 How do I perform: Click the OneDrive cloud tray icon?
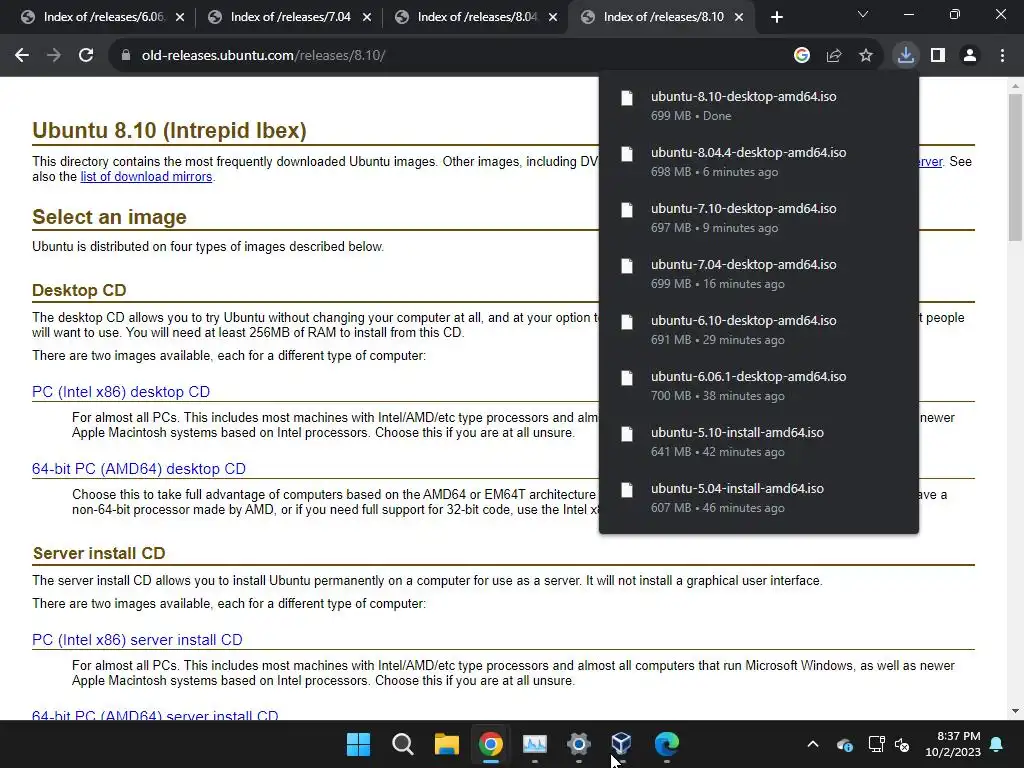click(x=844, y=744)
